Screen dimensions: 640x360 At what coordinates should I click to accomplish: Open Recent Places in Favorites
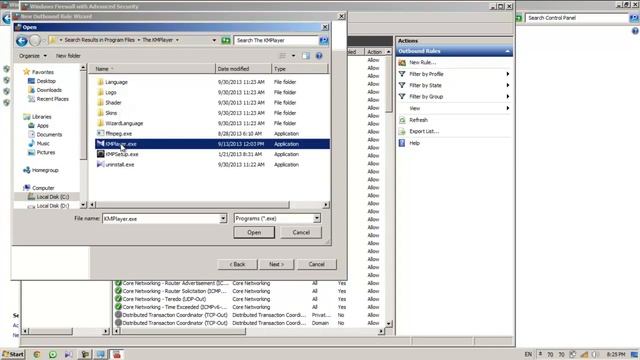tap(52, 99)
